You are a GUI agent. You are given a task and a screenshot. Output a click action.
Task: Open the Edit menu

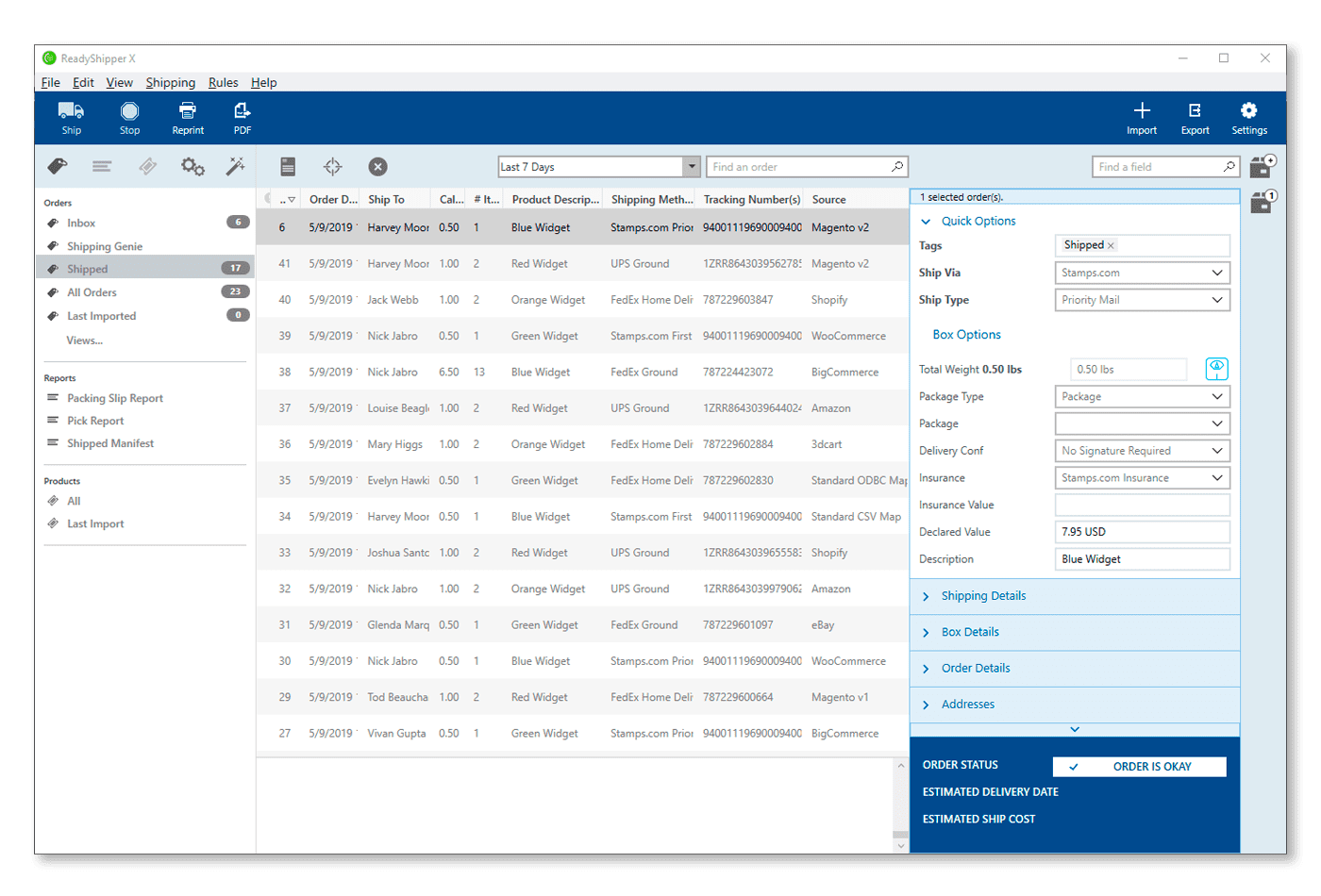83,83
